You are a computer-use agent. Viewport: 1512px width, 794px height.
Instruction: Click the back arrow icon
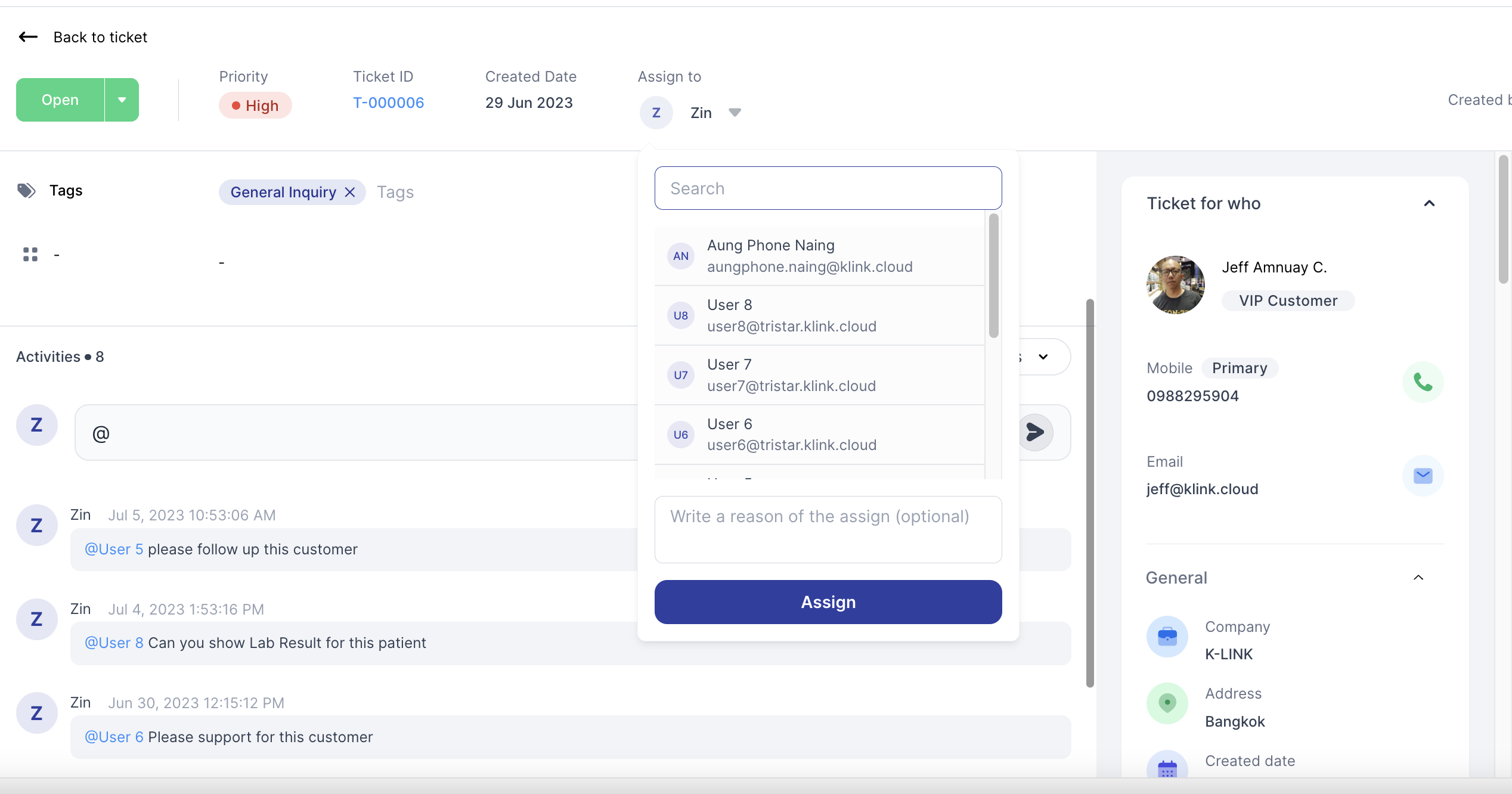(28, 37)
